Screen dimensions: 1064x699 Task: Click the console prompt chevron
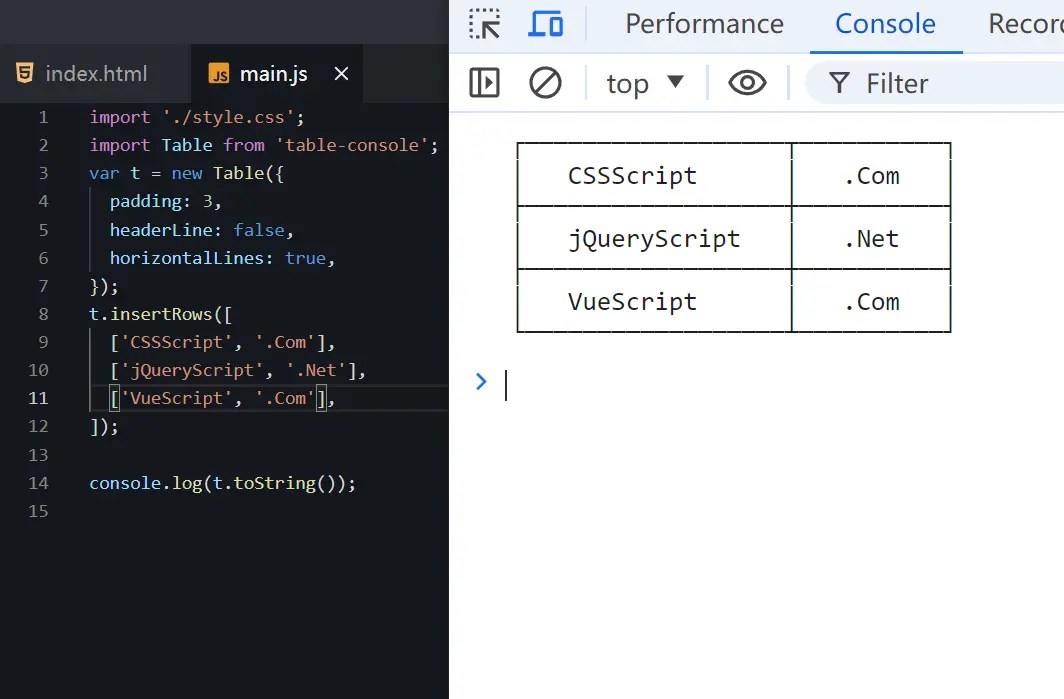481,381
